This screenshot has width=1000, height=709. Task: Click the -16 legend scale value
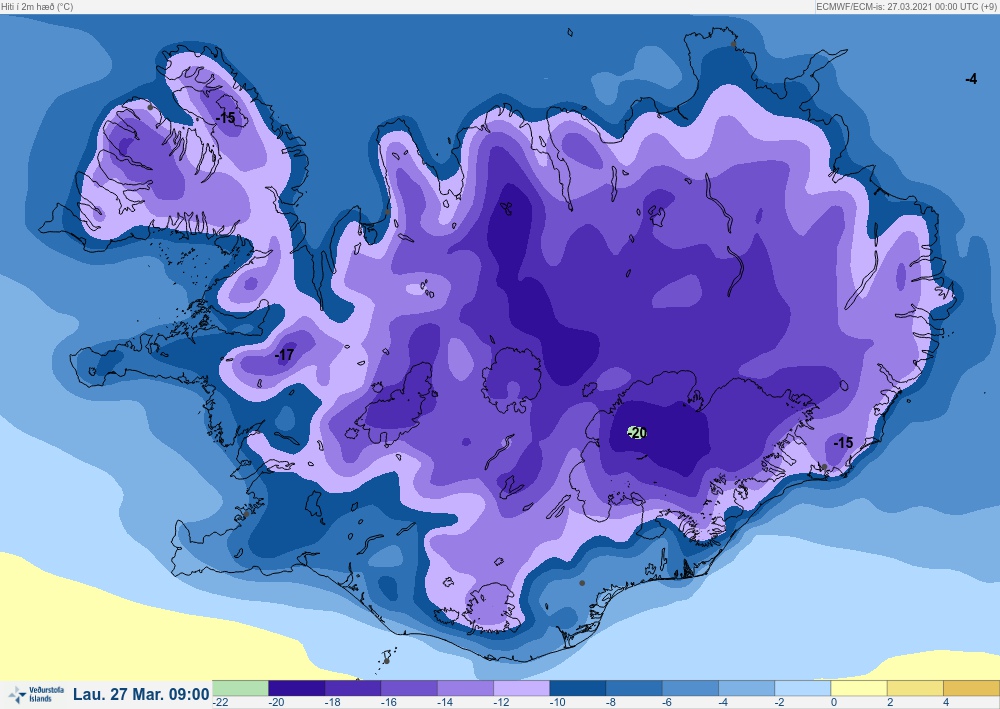tap(388, 703)
